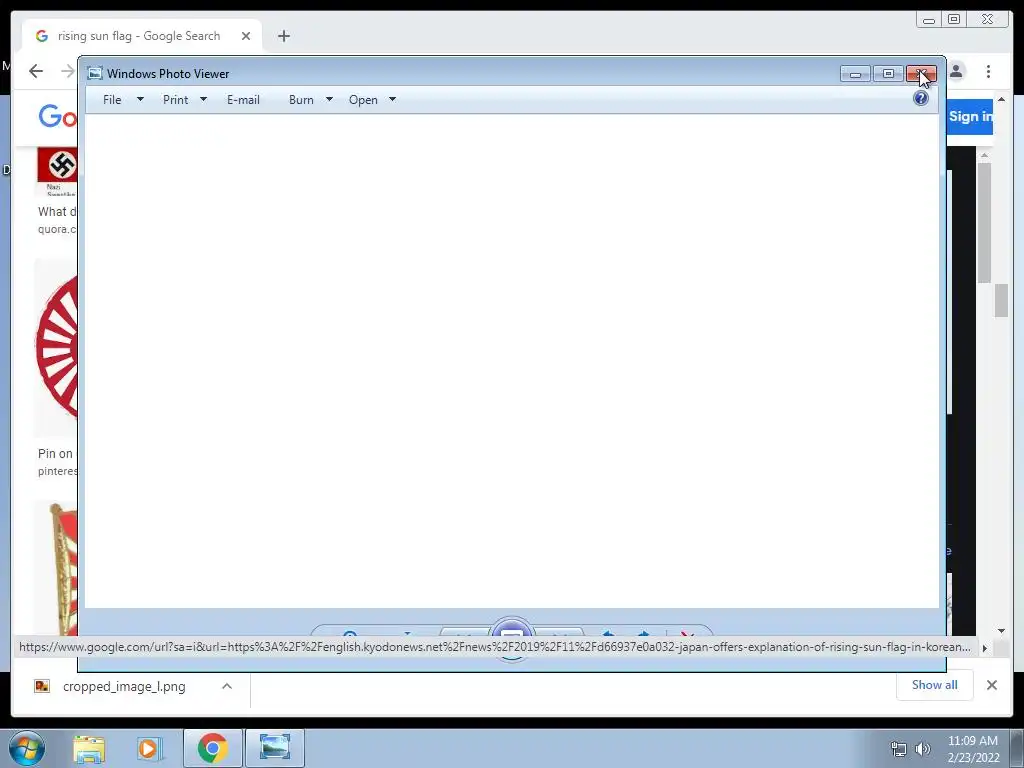Maximize the Windows Photo Viewer window

coord(888,74)
